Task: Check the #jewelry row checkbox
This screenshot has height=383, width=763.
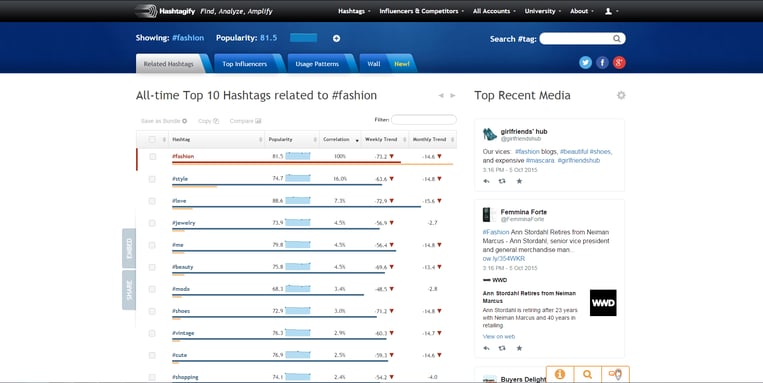Action: click(152, 223)
